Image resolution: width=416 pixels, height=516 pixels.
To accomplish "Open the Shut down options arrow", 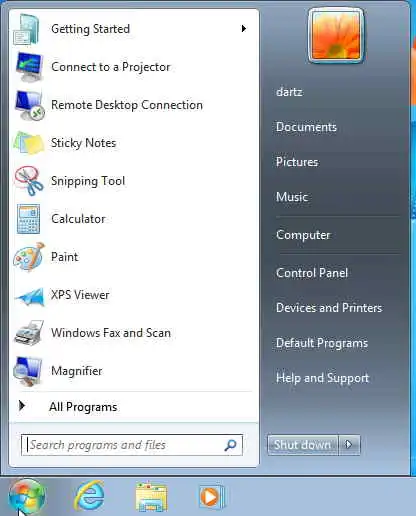I will tap(349, 445).
